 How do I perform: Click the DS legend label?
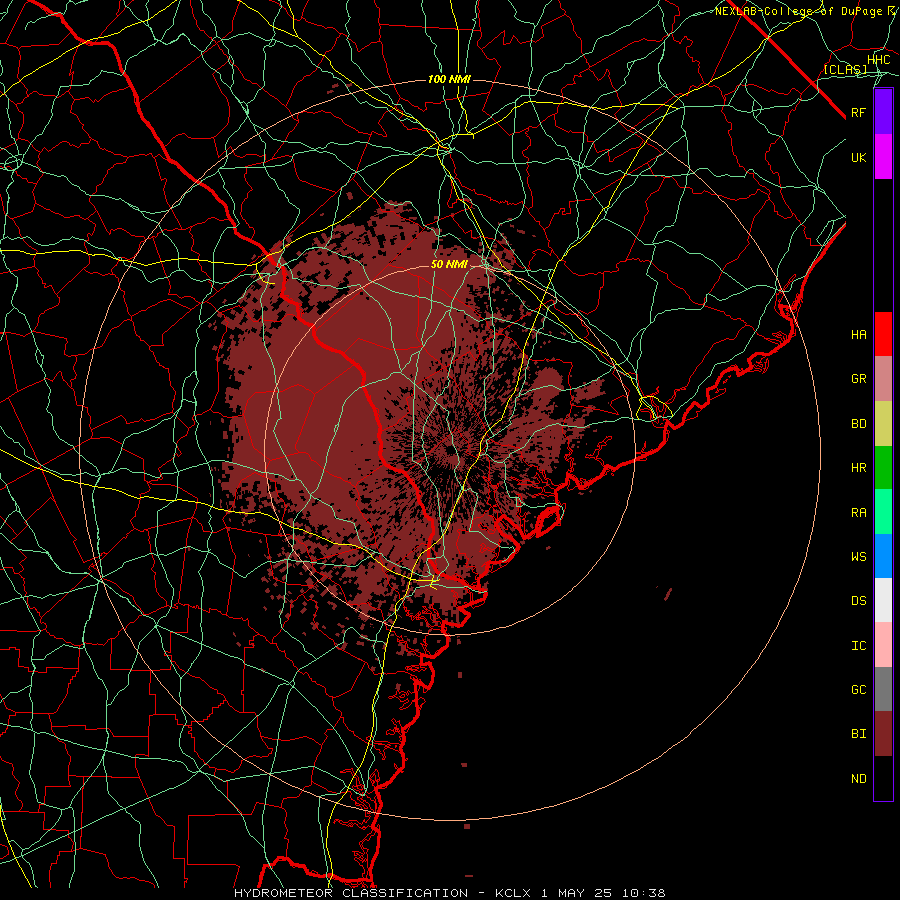click(859, 600)
